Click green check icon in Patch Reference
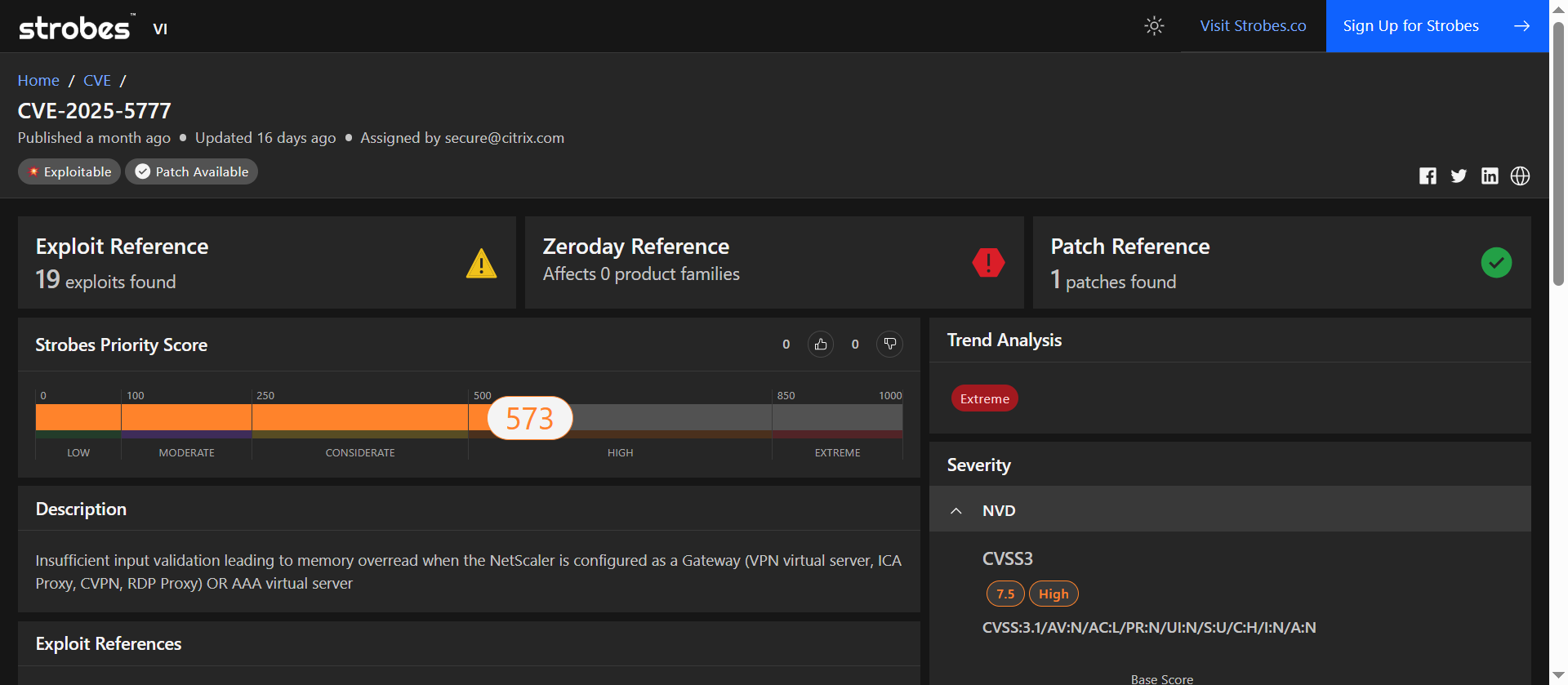Viewport: 1568px width, 685px height. [x=1496, y=263]
